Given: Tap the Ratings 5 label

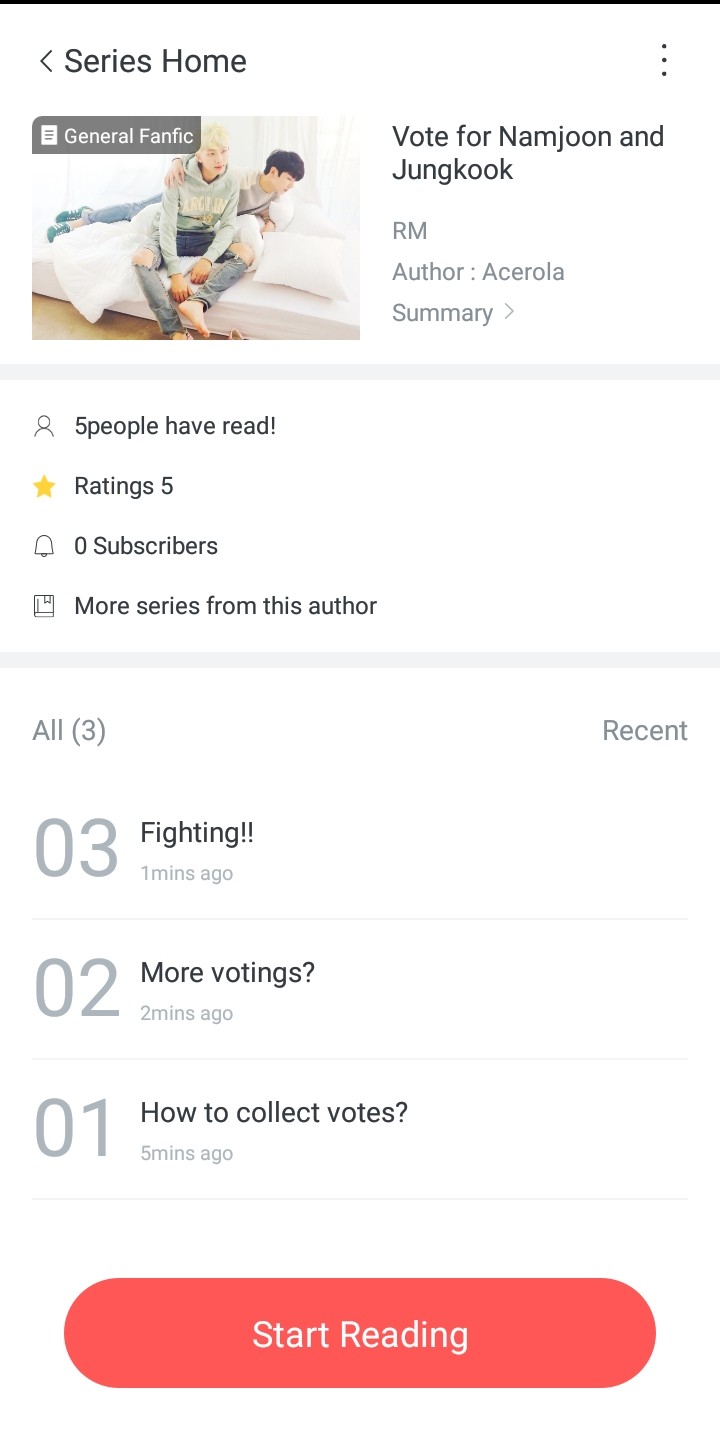Looking at the screenshot, I should (x=123, y=487).
